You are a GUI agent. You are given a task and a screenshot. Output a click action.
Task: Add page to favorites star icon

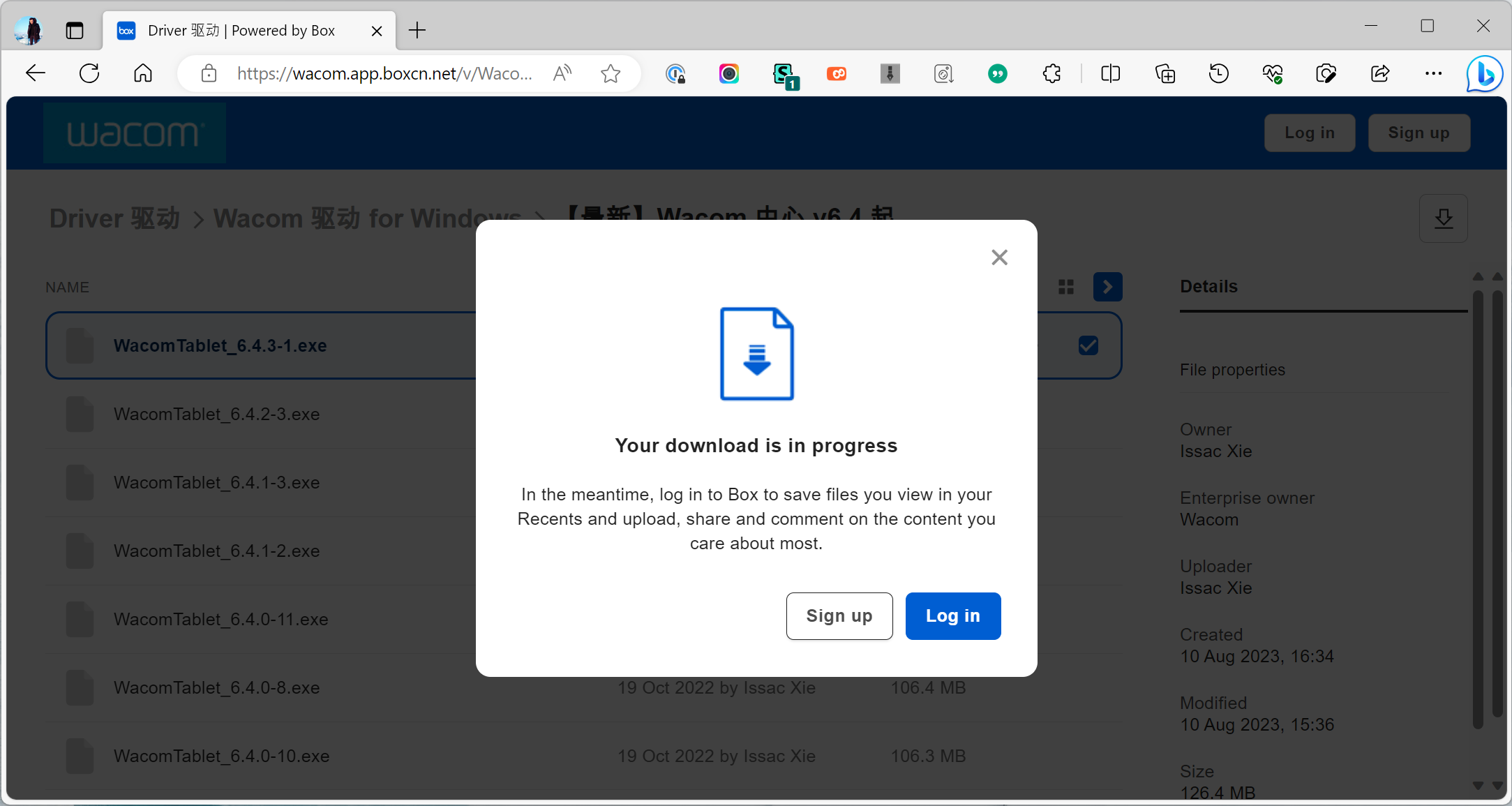click(x=611, y=73)
